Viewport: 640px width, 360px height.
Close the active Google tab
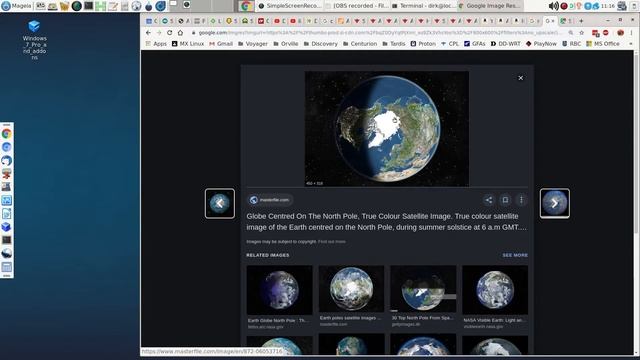pyautogui.click(x=553, y=21)
